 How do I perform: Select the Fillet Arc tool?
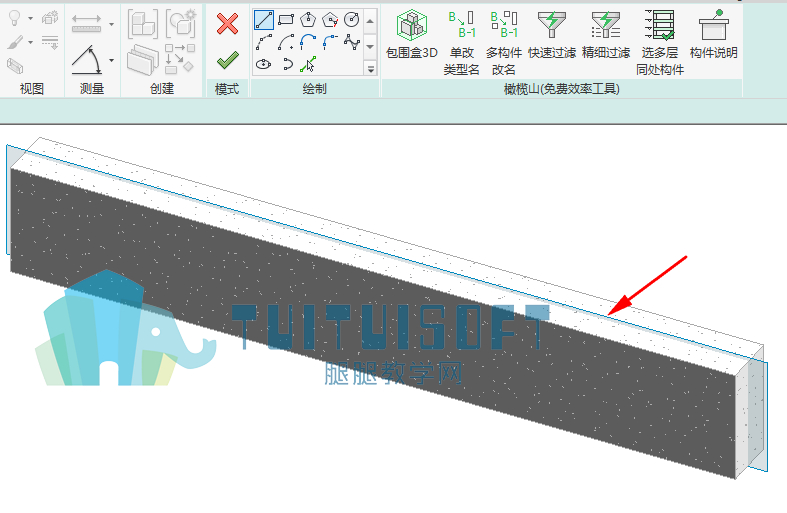coord(330,42)
